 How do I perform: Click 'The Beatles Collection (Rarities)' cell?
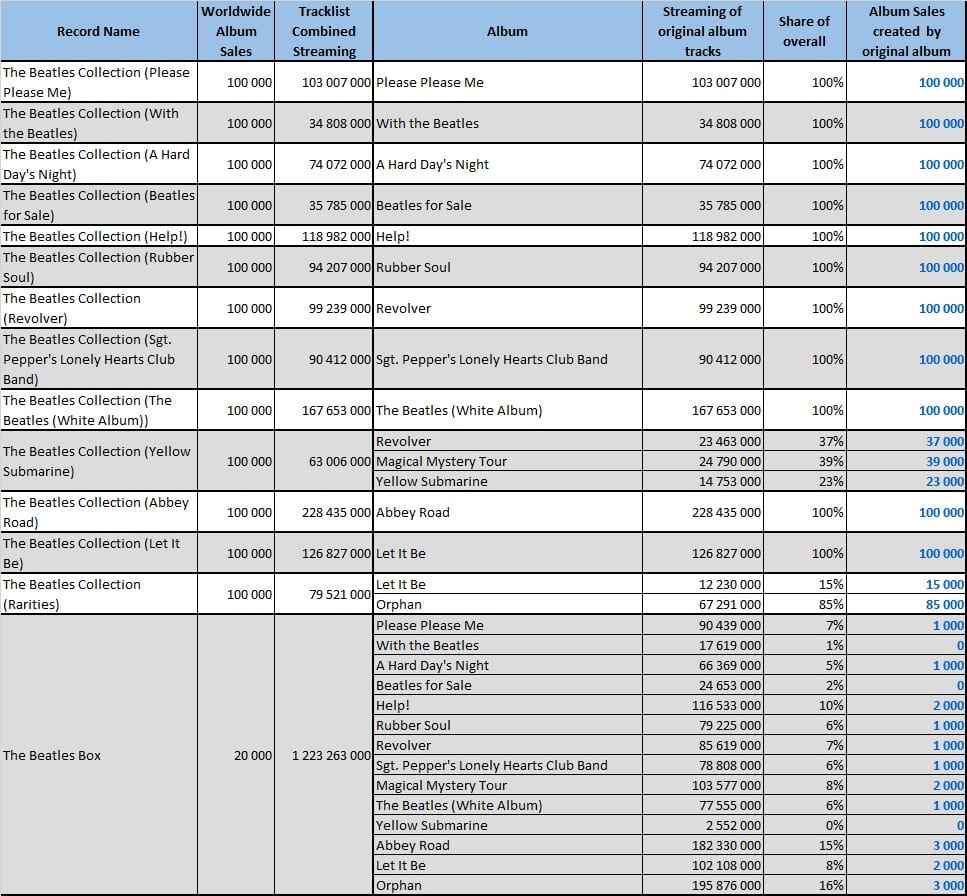point(99,594)
